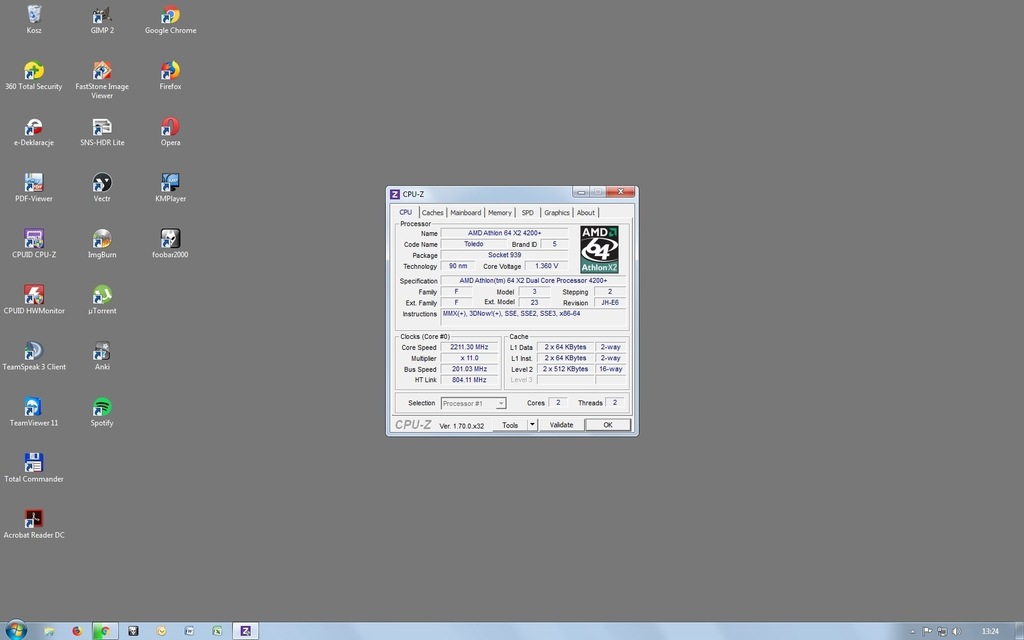Viewport: 1024px width, 640px height.
Task: Click the Bus Speed value '201.03 MHz'
Action: tap(469, 369)
